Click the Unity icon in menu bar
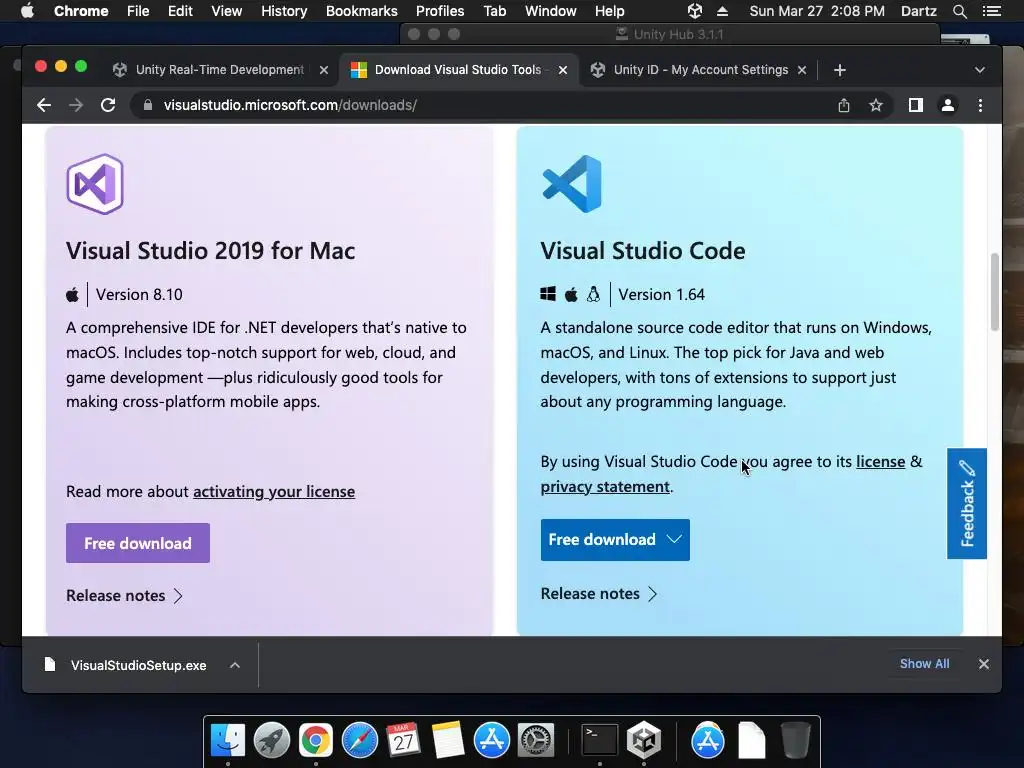 coord(695,11)
